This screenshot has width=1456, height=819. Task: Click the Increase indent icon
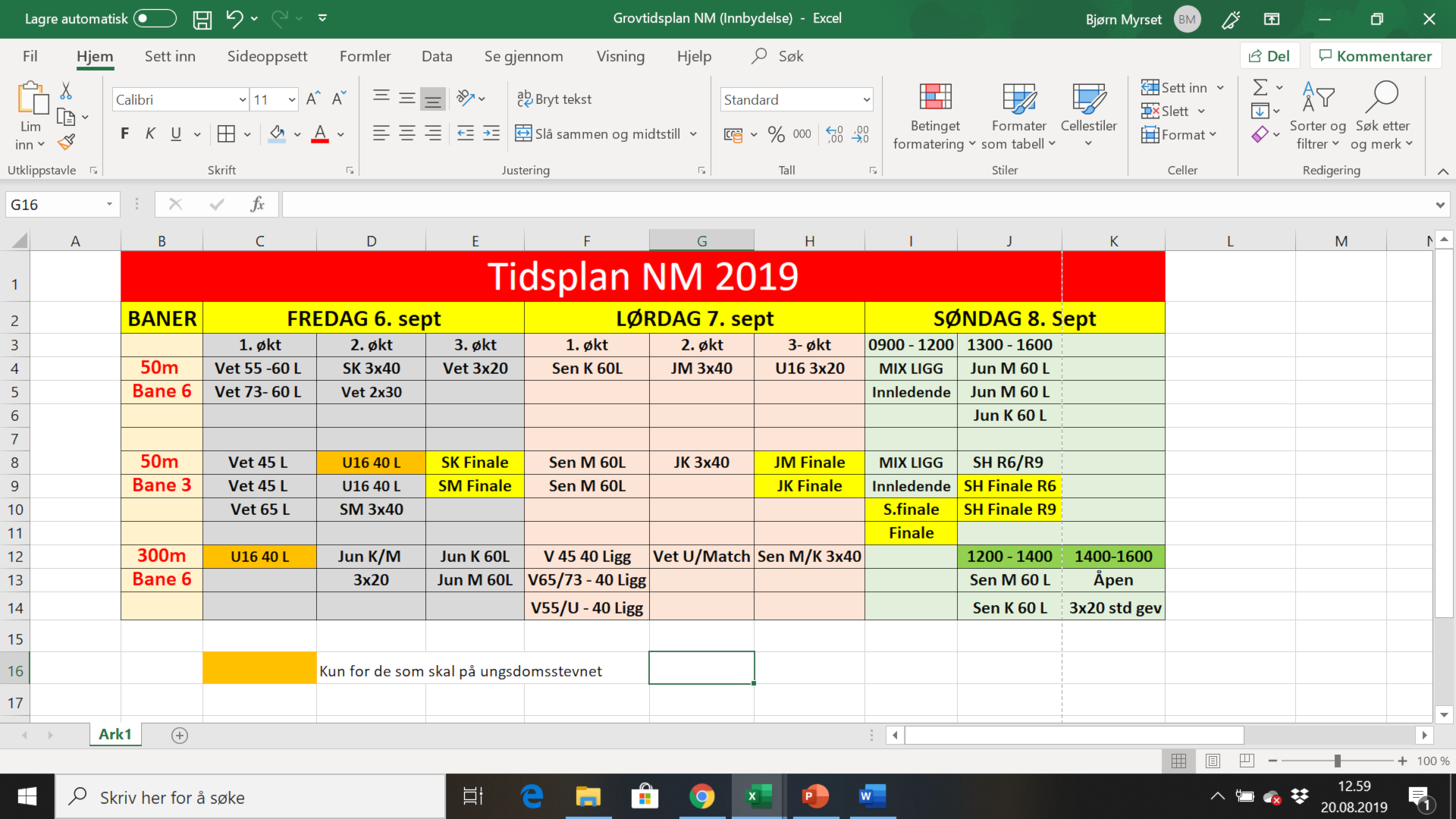[x=491, y=134]
